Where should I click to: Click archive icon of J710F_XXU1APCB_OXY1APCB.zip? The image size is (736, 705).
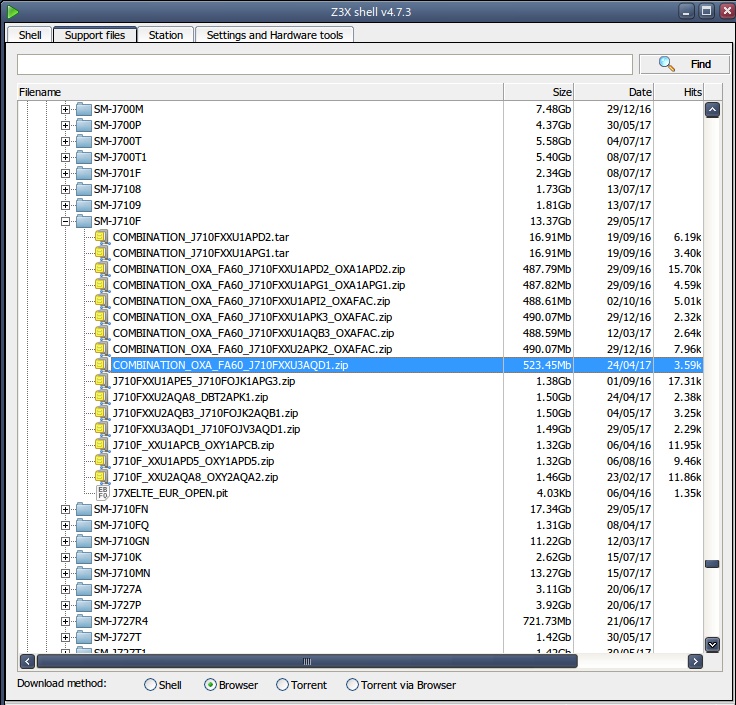point(101,444)
